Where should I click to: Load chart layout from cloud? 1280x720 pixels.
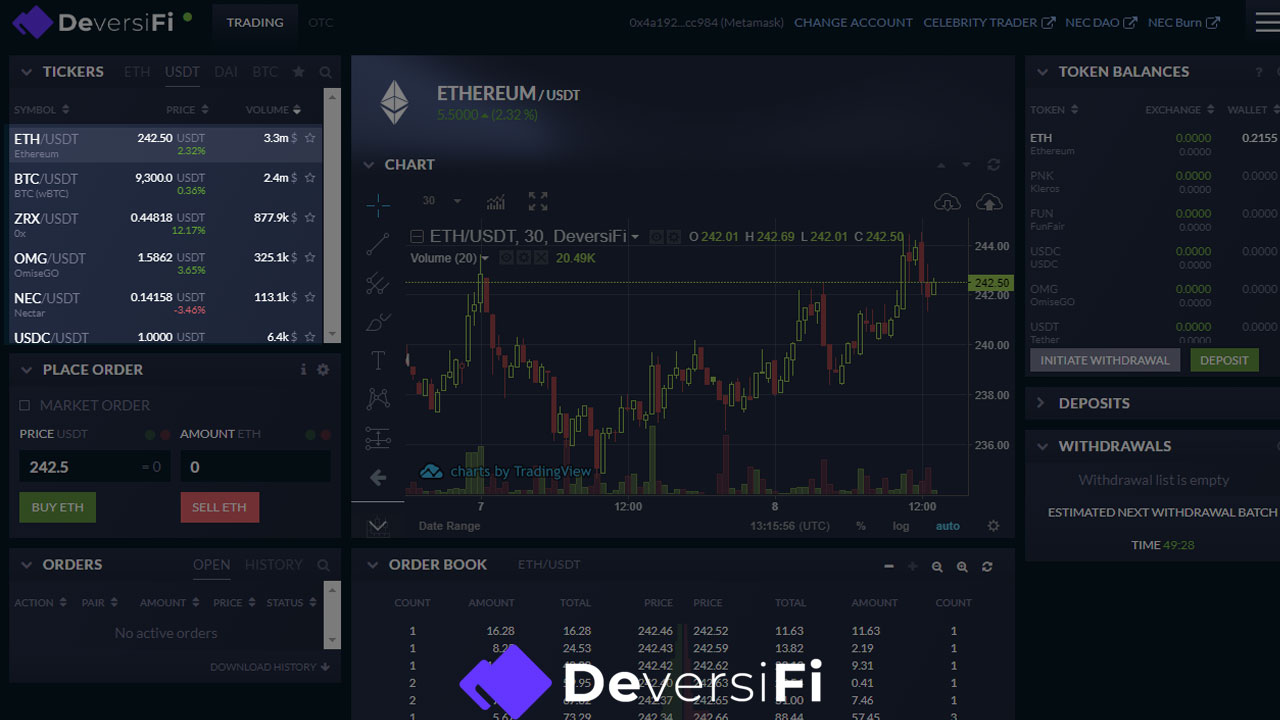pos(947,202)
